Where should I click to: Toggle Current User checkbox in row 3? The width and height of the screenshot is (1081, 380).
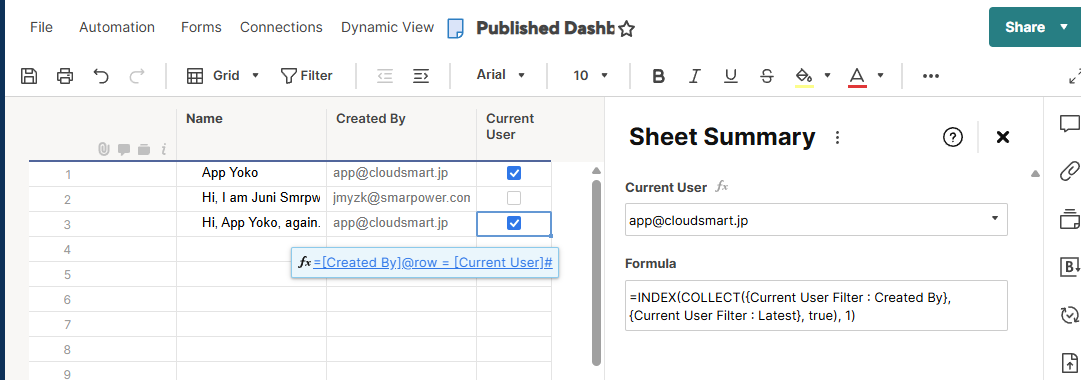click(x=514, y=223)
